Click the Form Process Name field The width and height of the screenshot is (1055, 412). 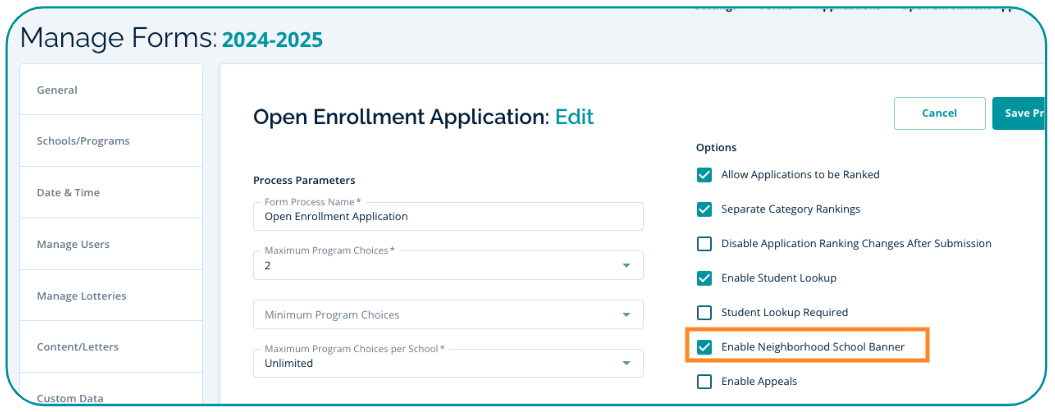pyautogui.click(x=448, y=216)
